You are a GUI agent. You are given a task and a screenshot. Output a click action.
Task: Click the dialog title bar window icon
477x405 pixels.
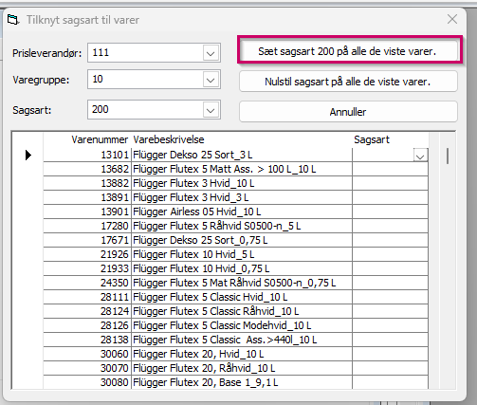click(13, 20)
